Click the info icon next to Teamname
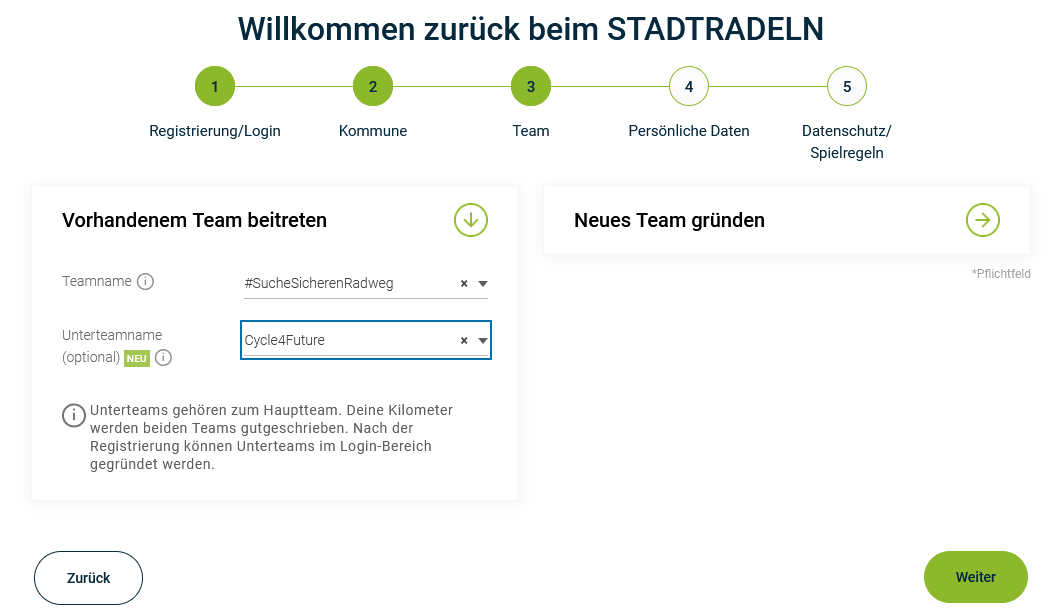Image resolution: width=1051 pixels, height=616 pixels. [x=145, y=282]
